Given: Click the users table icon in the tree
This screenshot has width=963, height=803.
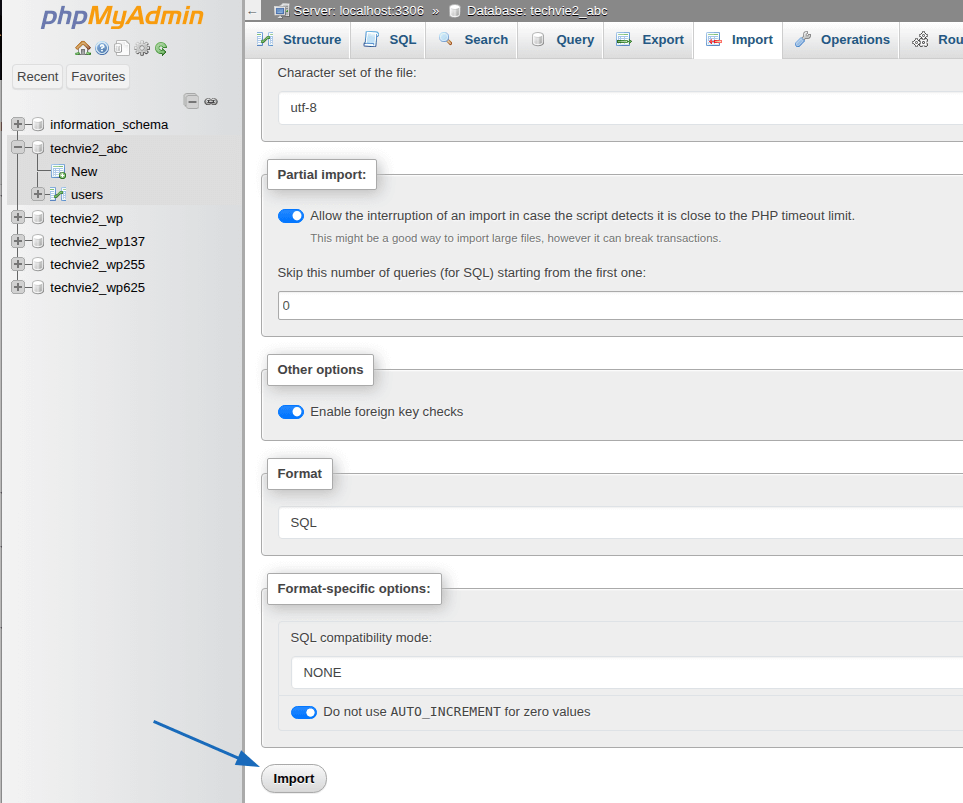Looking at the screenshot, I should [57, 194].
